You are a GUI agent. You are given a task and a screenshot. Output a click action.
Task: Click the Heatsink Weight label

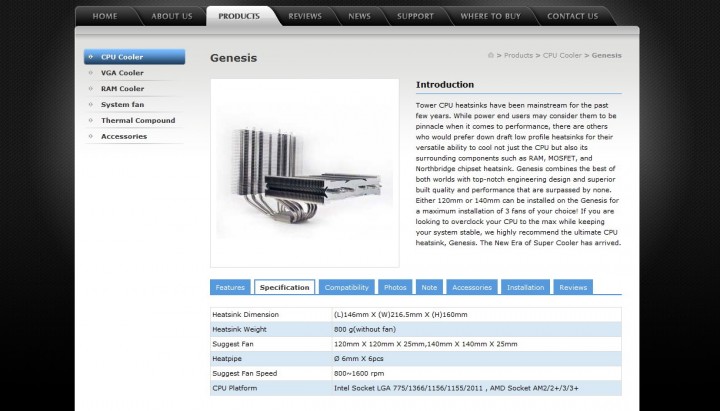[239, 329]
